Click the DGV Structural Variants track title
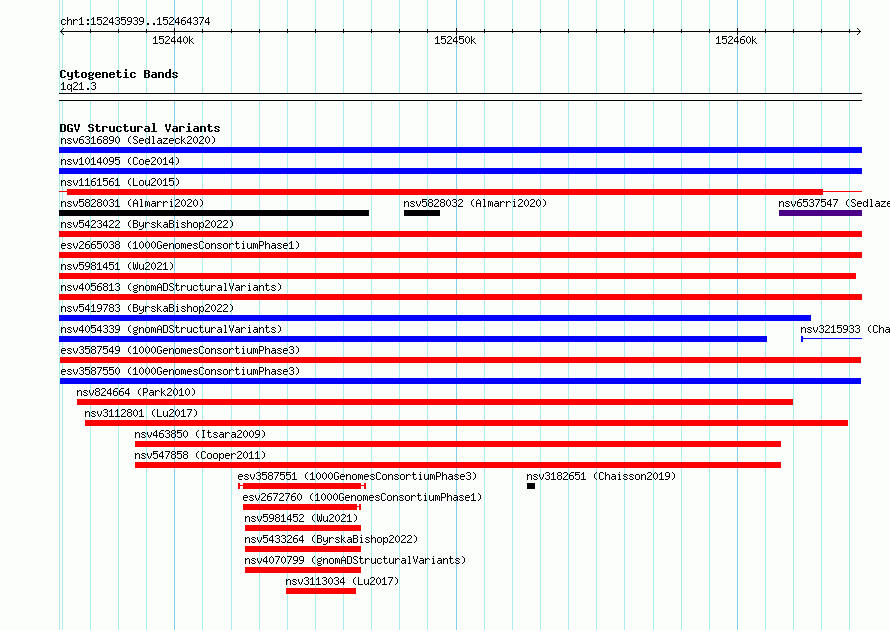The width and height of the screenshot is (890, 630). pos(140,128)
